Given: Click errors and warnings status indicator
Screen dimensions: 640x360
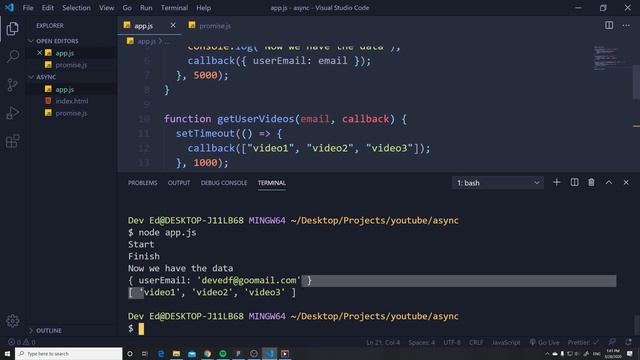Looking at the screenshot, I should [x=22, y=342].
